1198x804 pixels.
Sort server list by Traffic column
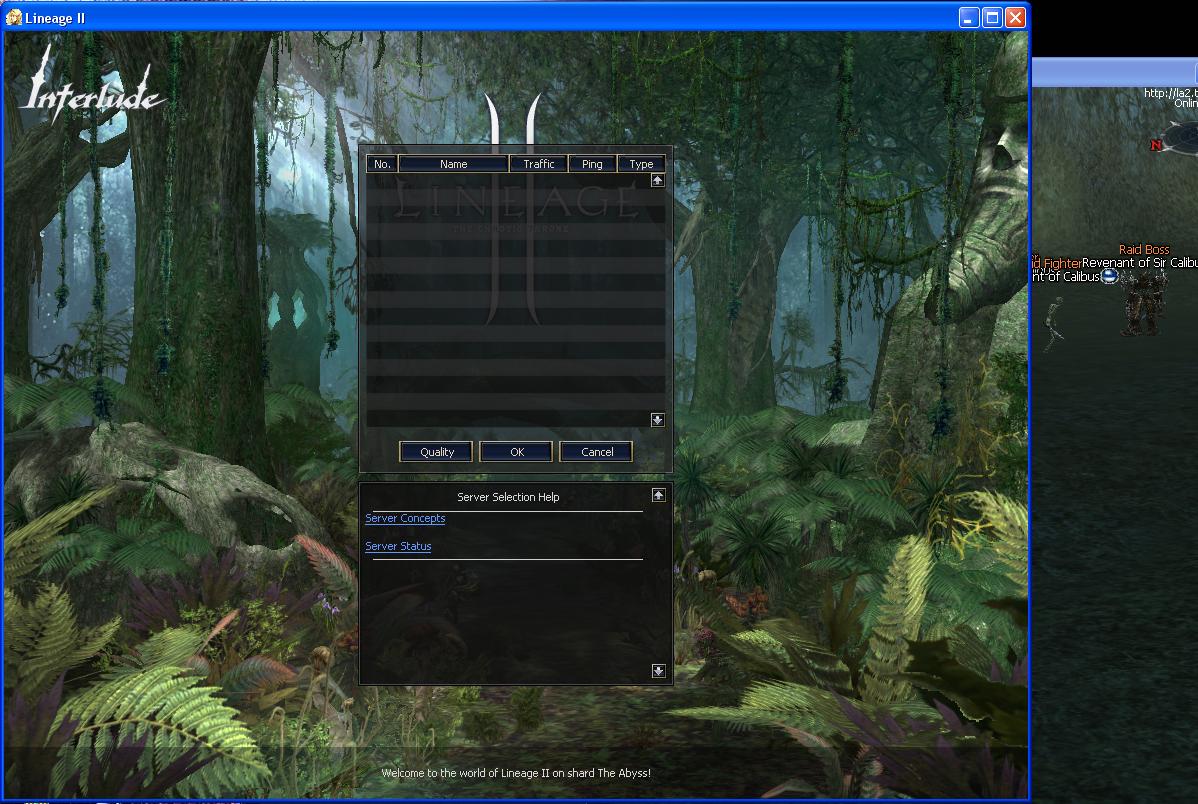539,164
